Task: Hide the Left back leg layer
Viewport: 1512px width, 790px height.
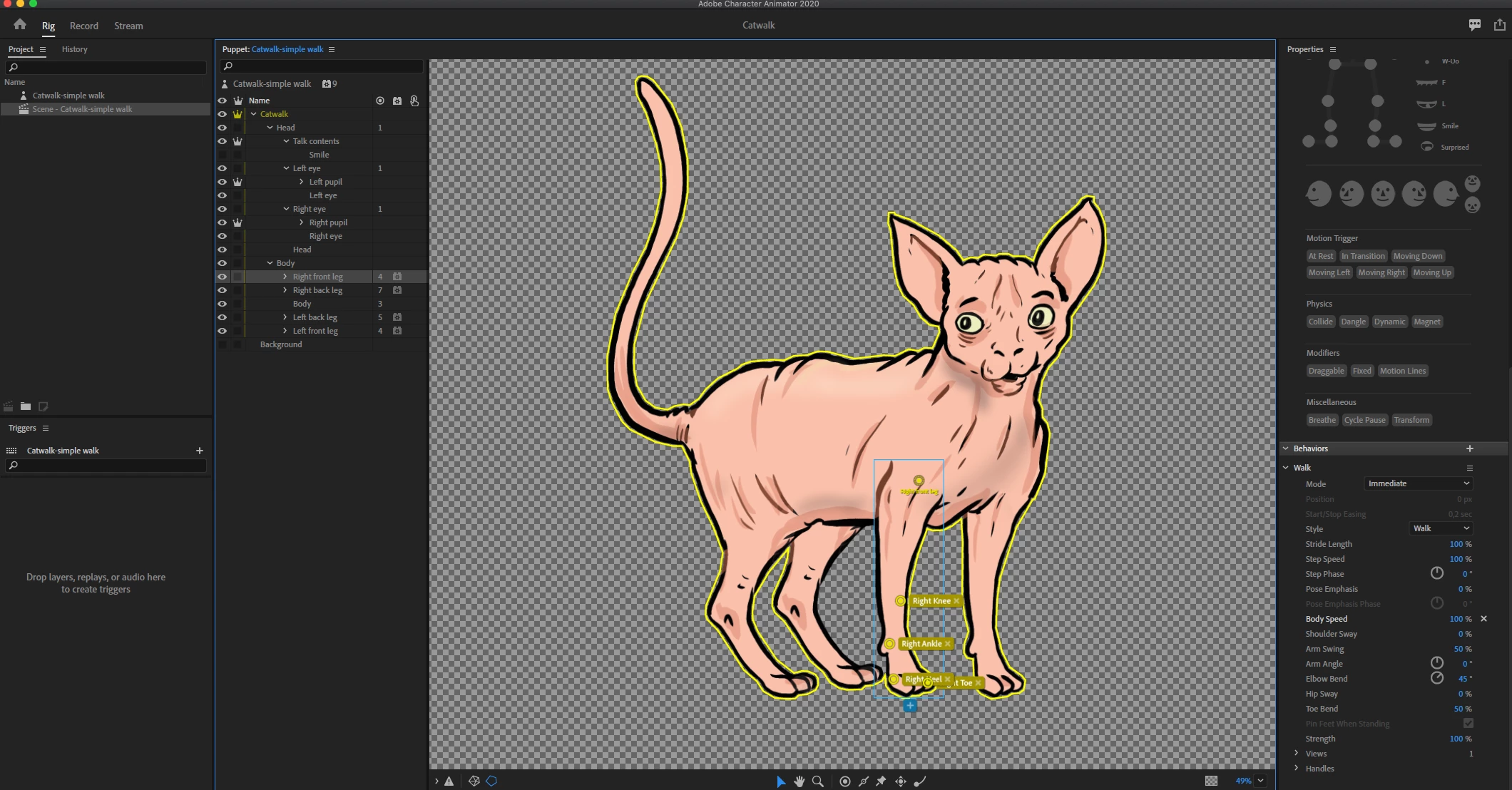Action: (222, 317)
